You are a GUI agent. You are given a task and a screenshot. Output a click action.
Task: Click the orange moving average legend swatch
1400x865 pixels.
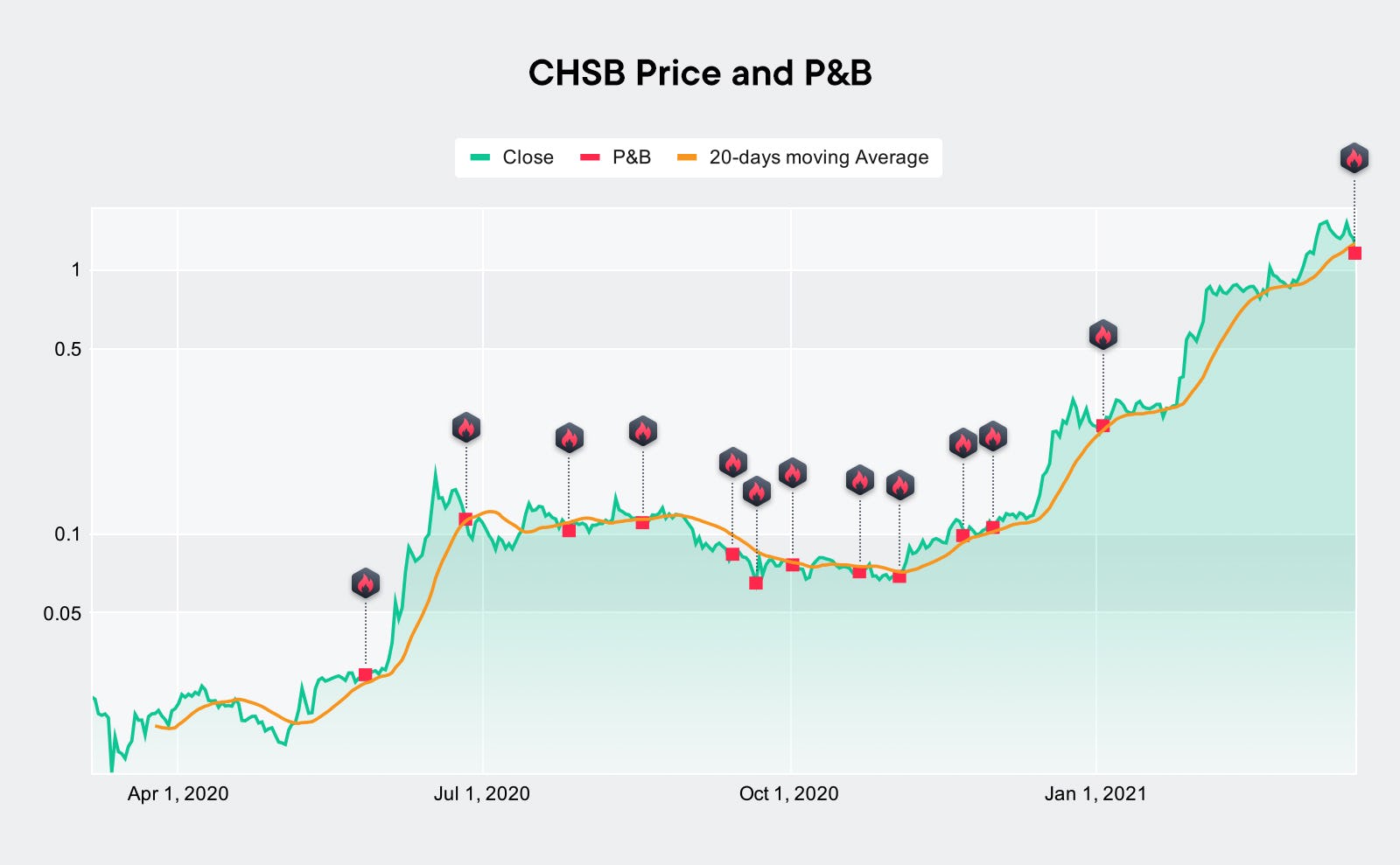687,157
